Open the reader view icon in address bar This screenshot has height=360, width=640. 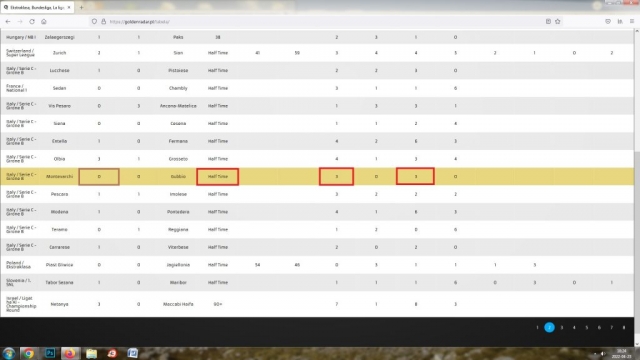coord(548,22)
